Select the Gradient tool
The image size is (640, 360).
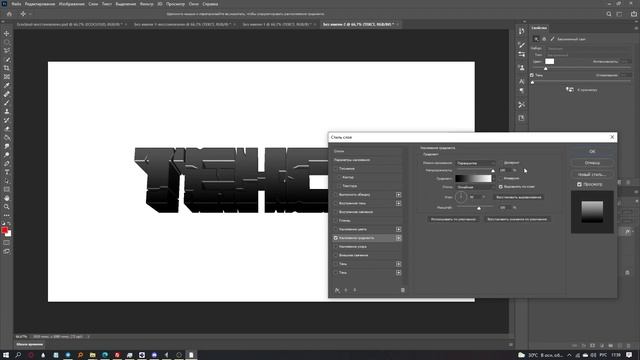tap(7, 138)
